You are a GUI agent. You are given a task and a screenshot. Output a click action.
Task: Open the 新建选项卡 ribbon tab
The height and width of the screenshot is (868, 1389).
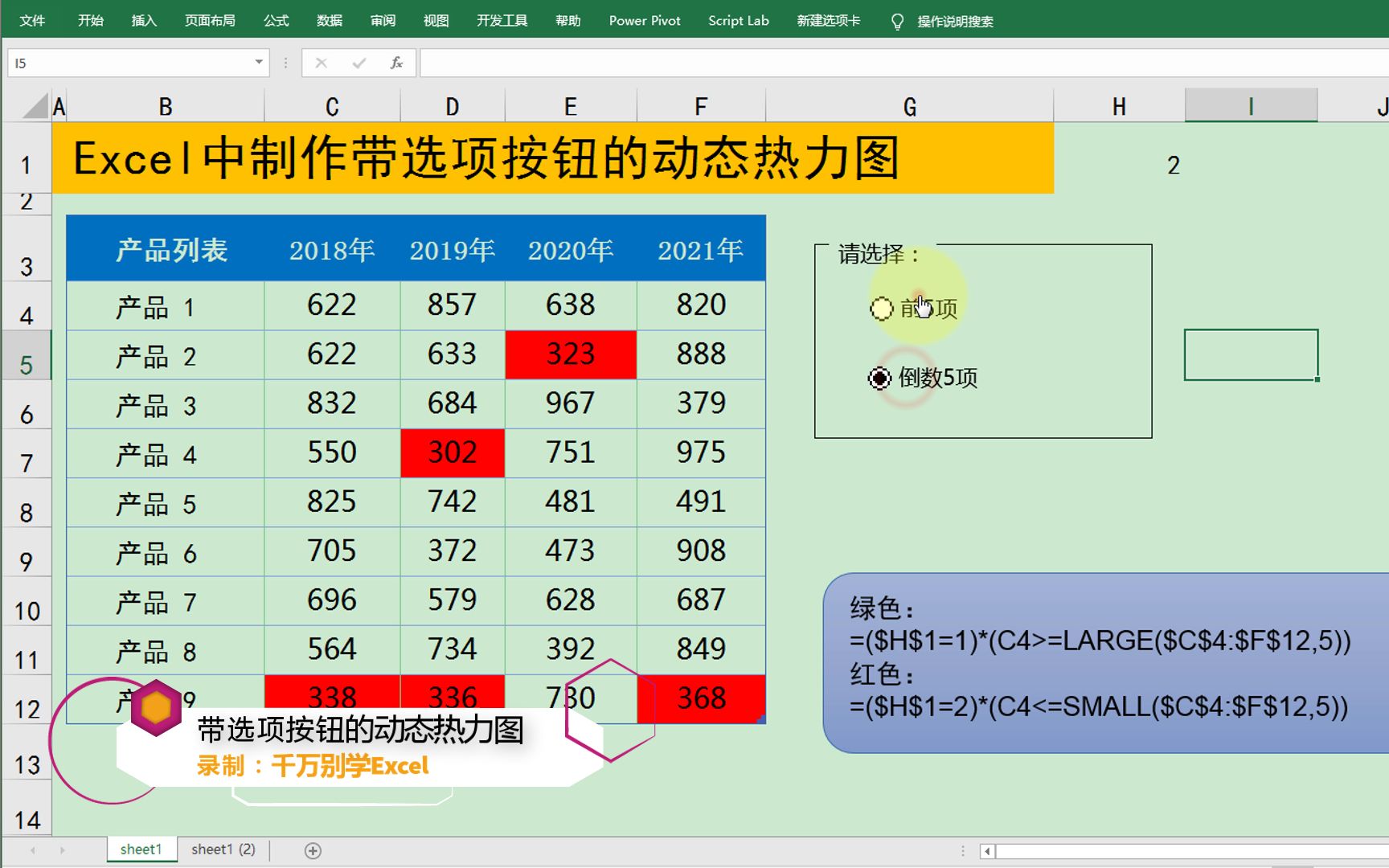coord(829,21)
